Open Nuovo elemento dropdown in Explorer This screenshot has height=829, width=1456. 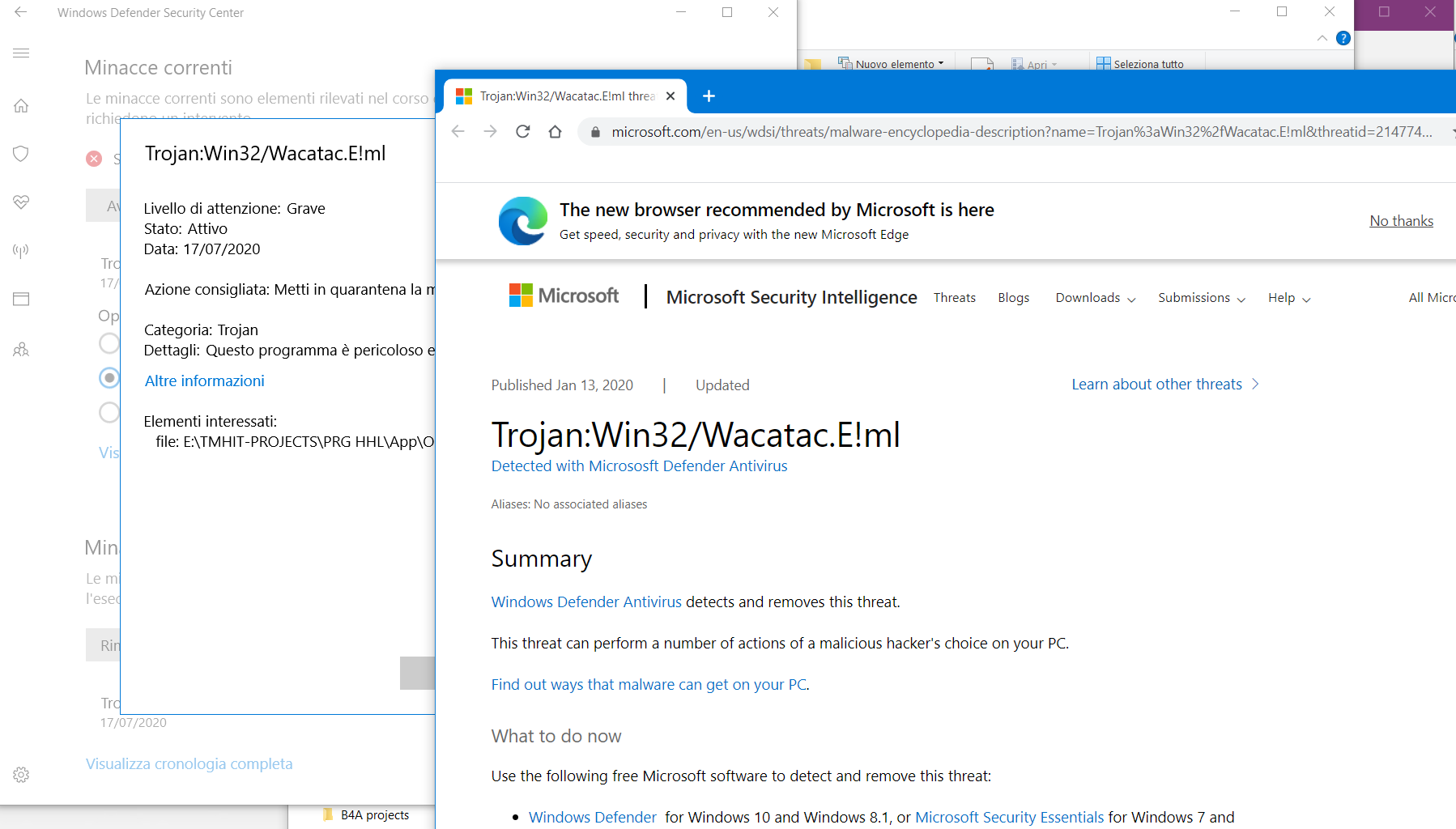(x=891, y=64)
